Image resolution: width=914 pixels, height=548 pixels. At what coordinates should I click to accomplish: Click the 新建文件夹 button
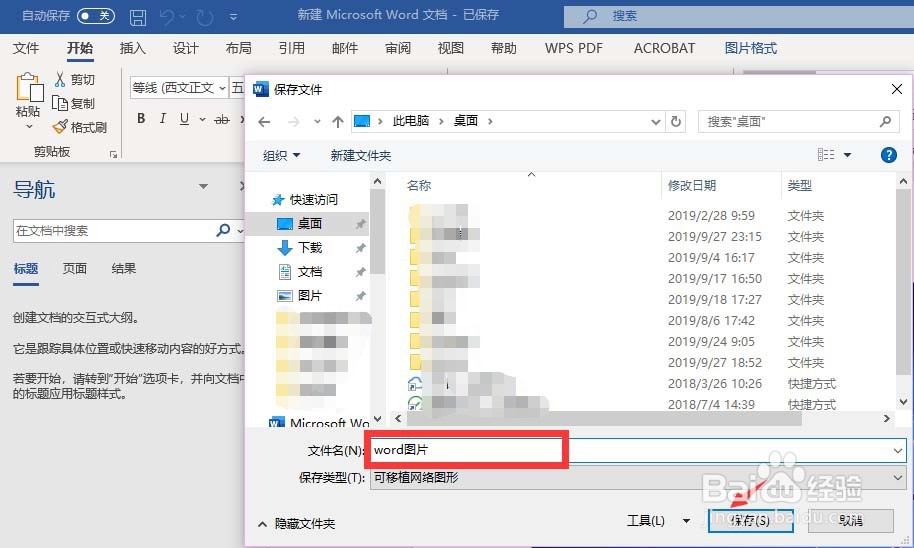pyautogui.click(x=360, y=156)
